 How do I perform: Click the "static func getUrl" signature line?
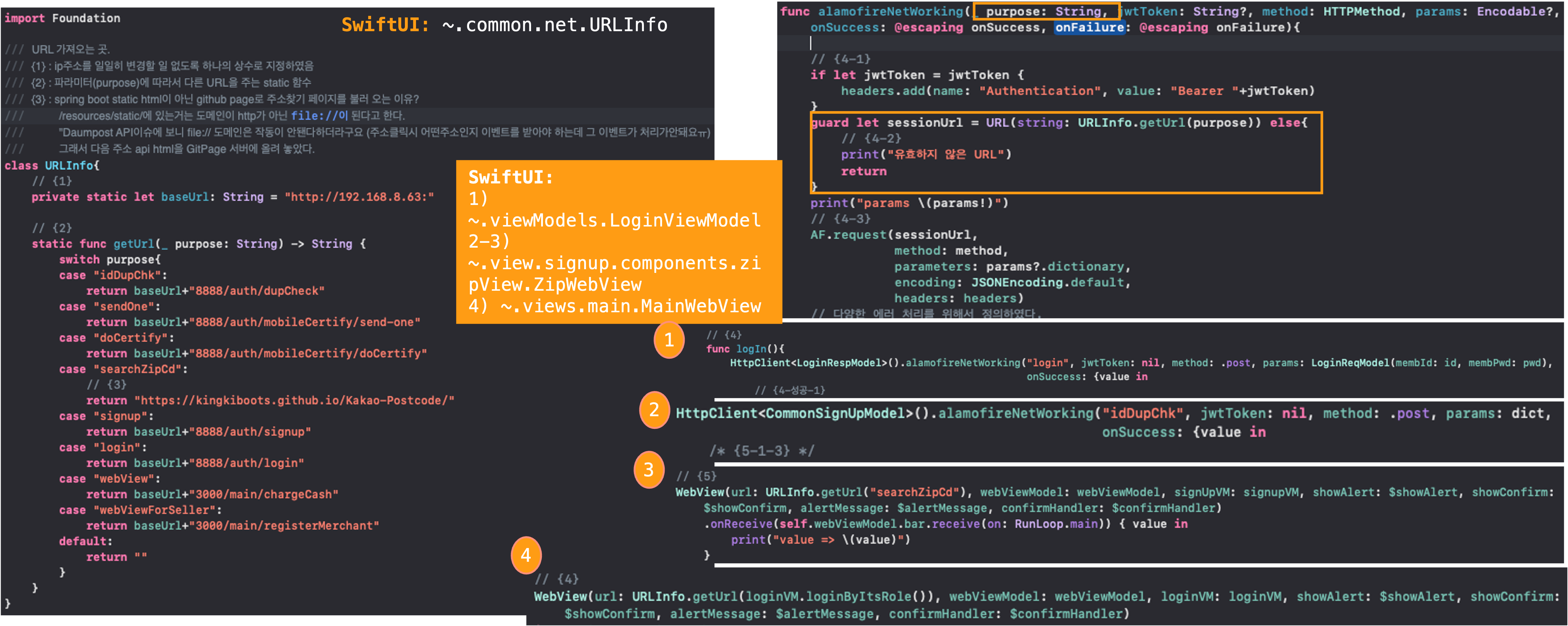(x=199, y=244)
